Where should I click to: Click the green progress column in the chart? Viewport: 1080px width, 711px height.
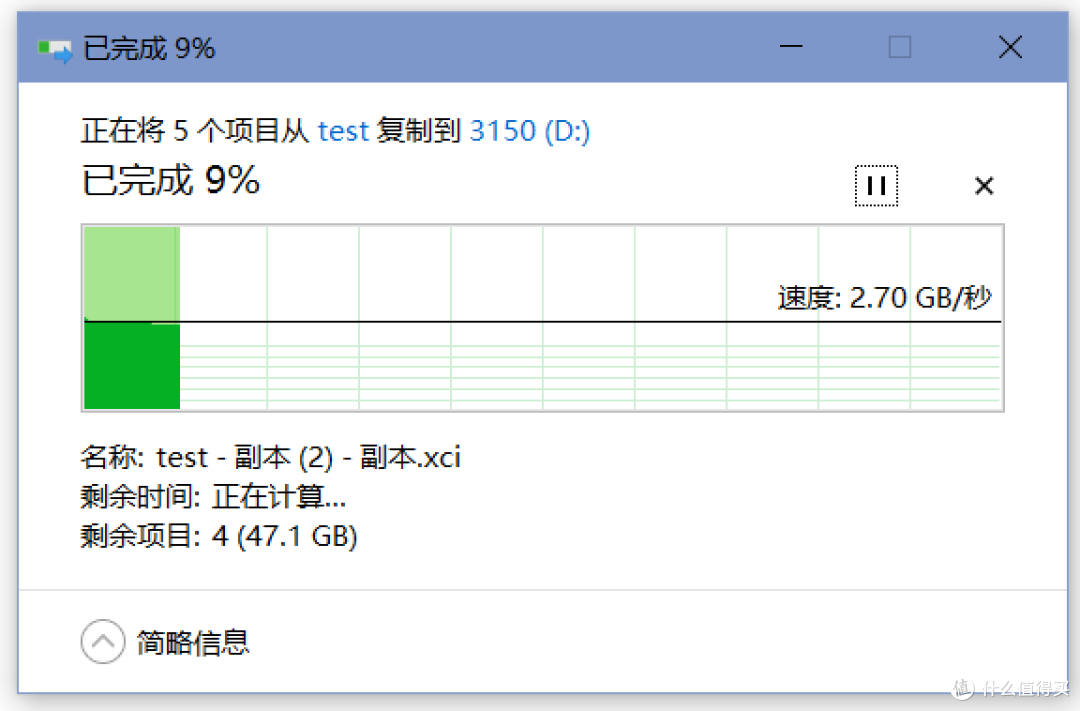click(131, 367)
